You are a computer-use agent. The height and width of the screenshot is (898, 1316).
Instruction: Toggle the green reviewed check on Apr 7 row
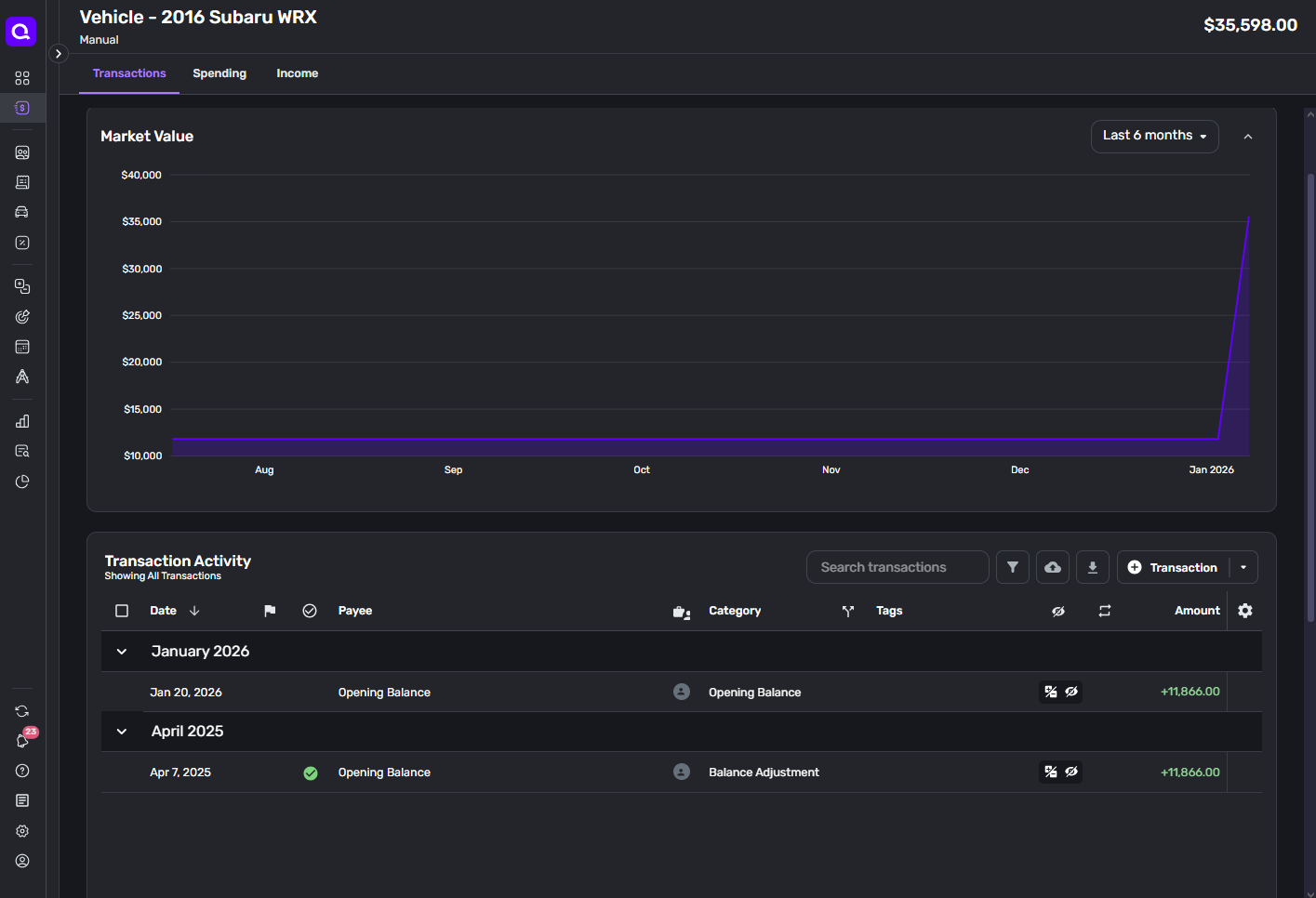[x=311, y=773]
